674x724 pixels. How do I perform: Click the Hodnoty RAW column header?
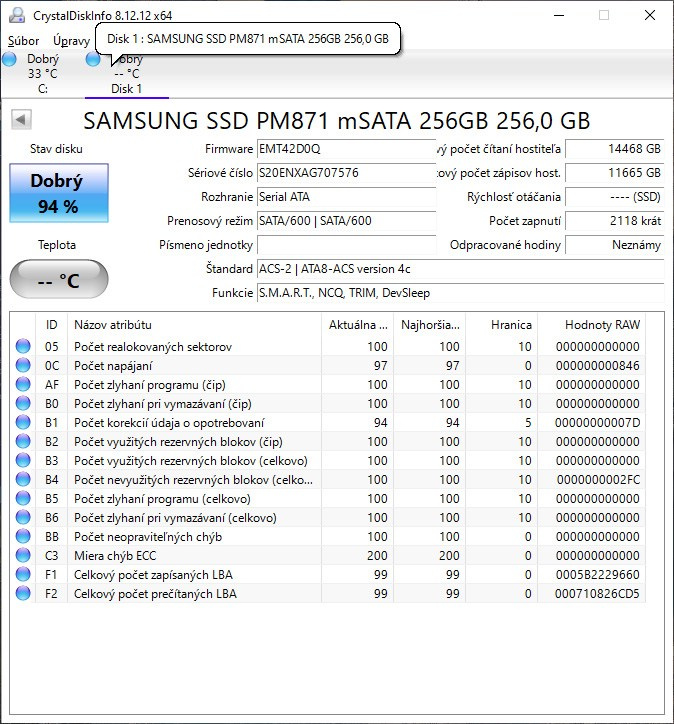(591, 325)
